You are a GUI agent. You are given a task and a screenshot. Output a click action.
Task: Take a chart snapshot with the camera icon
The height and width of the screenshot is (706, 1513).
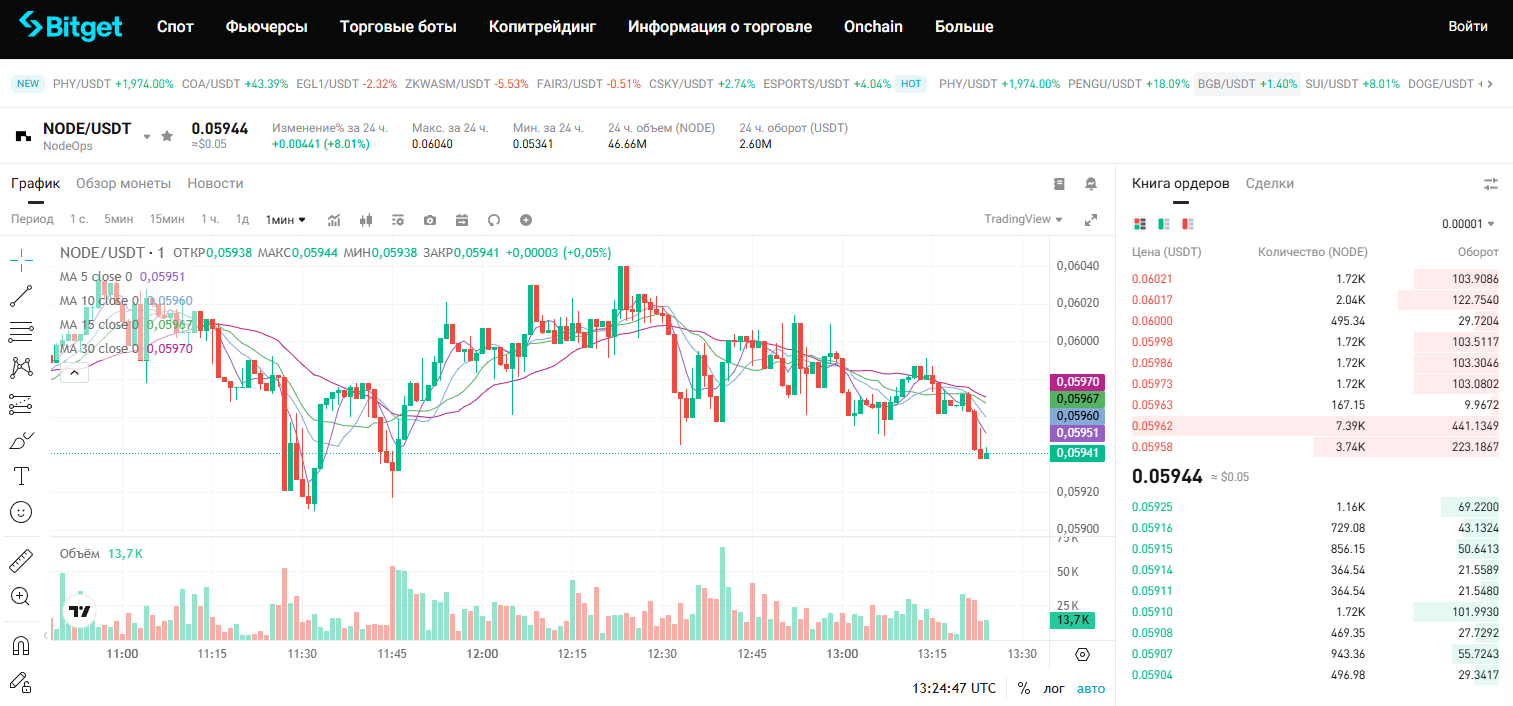tap(430, 219)
